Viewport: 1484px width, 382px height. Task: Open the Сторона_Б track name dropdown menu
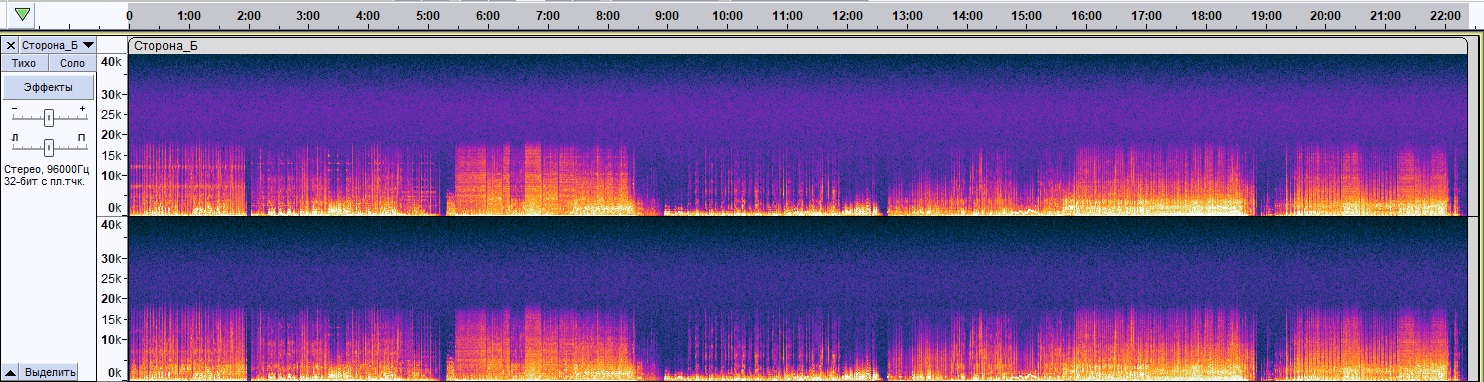coord(58,45)
